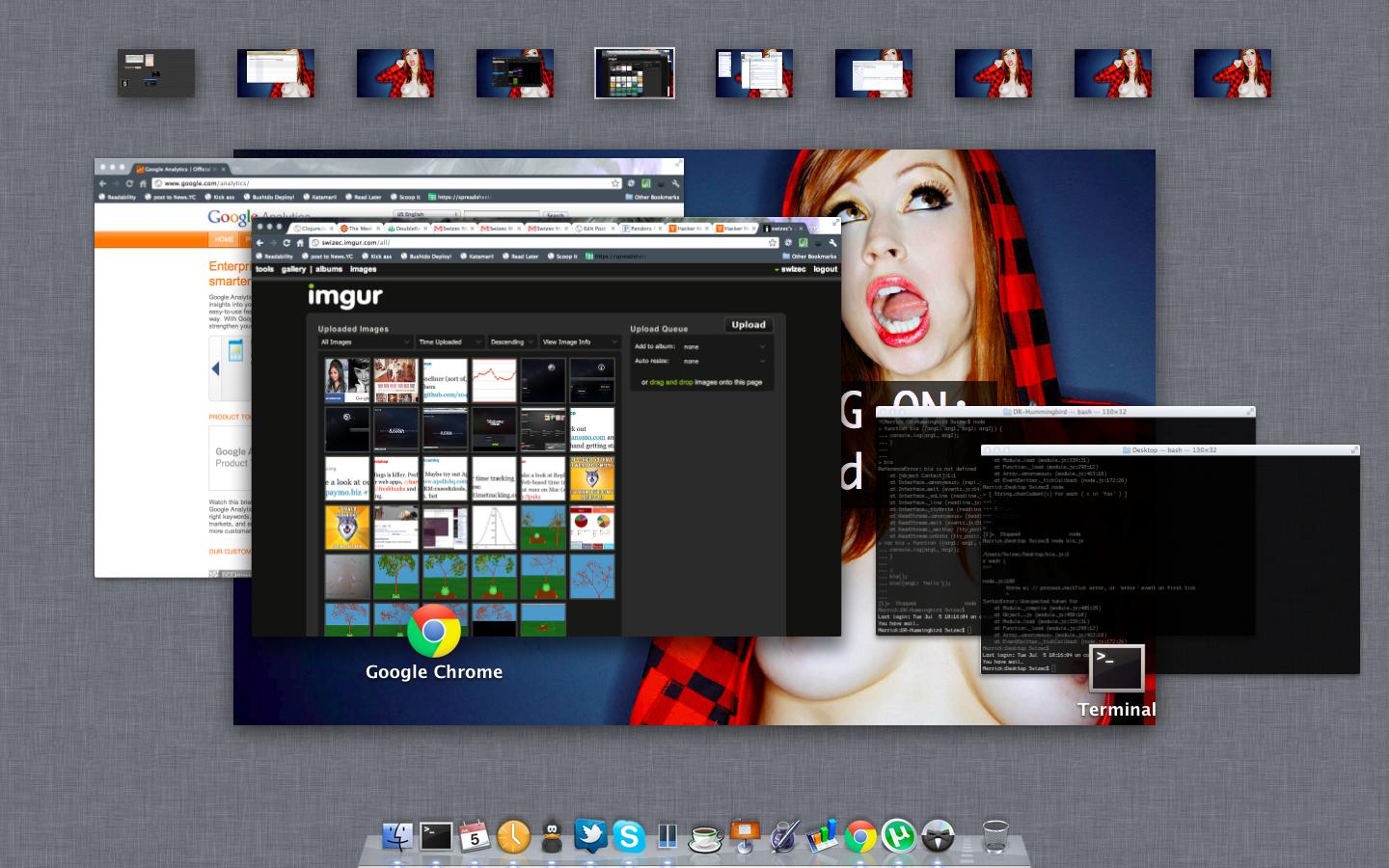
Task: Open the Trash in the dock
Action: coord(994,835)
